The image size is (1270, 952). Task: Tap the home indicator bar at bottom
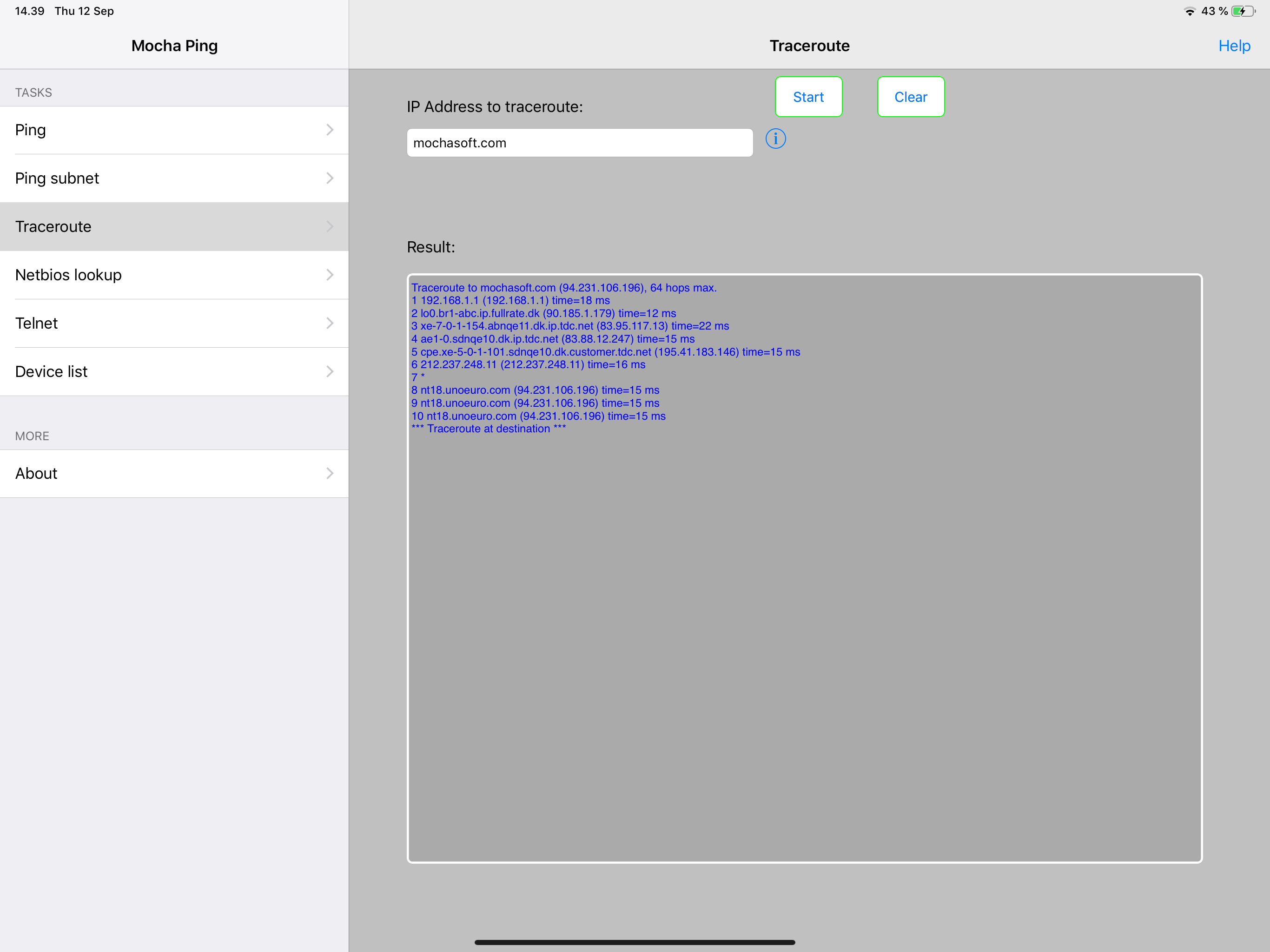coord(635,942)
